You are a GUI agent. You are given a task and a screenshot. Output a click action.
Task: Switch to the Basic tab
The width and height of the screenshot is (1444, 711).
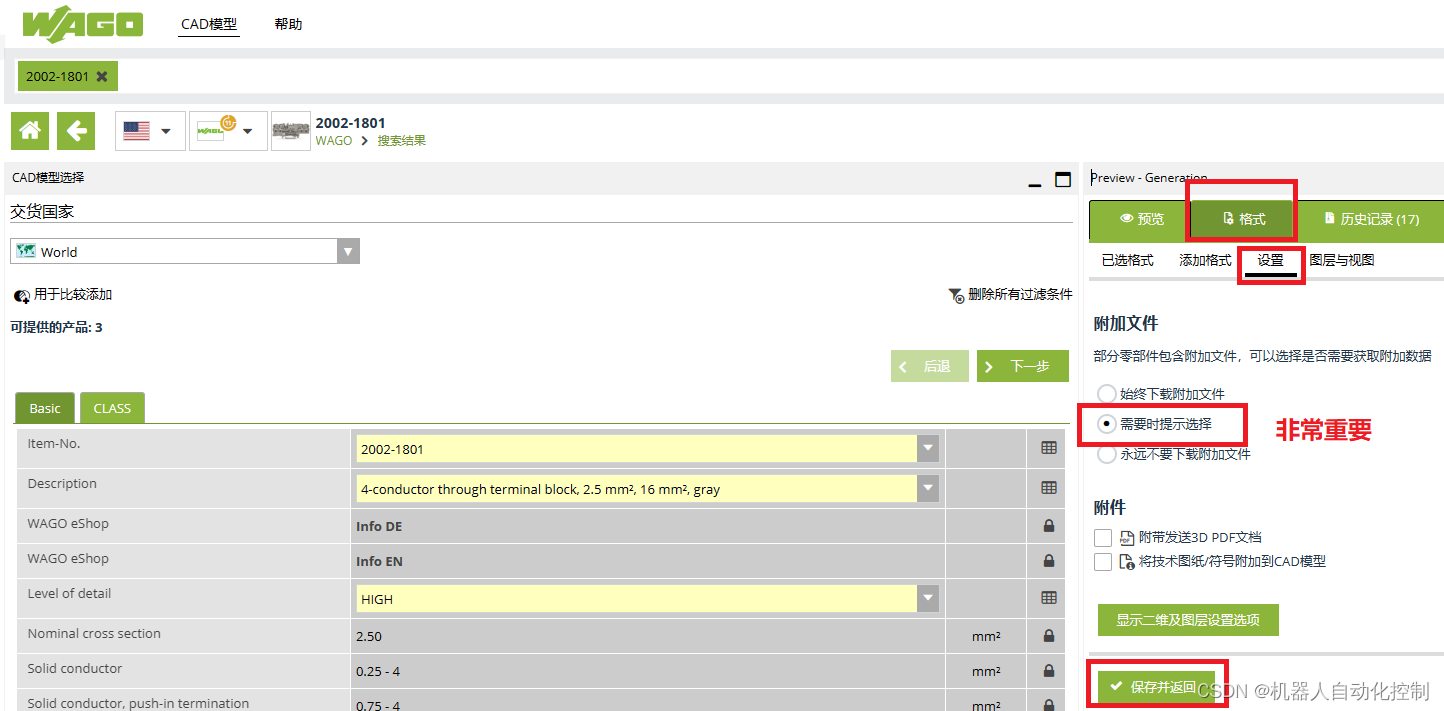pyautogui.click(x=45, y=408)
